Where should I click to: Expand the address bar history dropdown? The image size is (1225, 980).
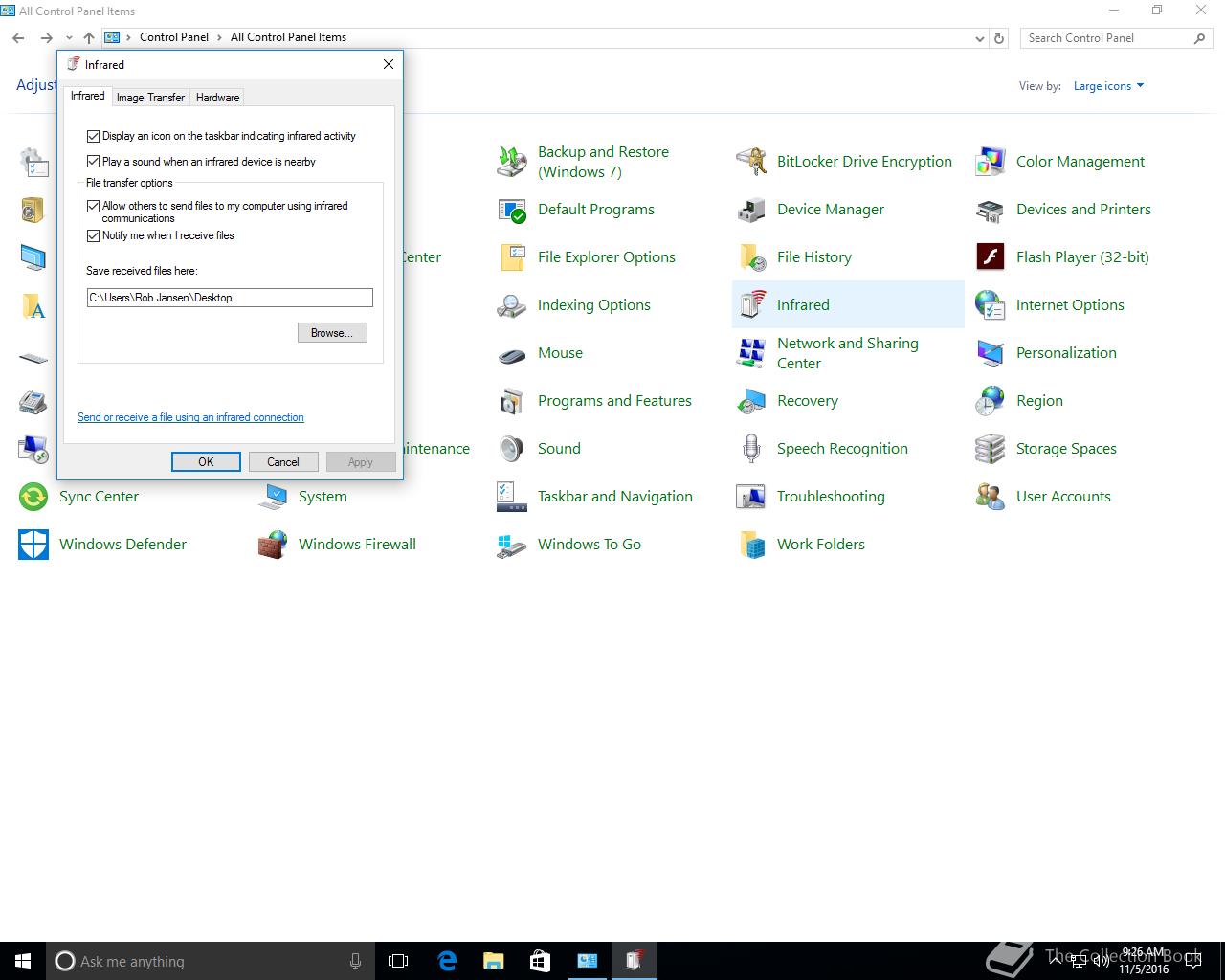pos(979,38)
